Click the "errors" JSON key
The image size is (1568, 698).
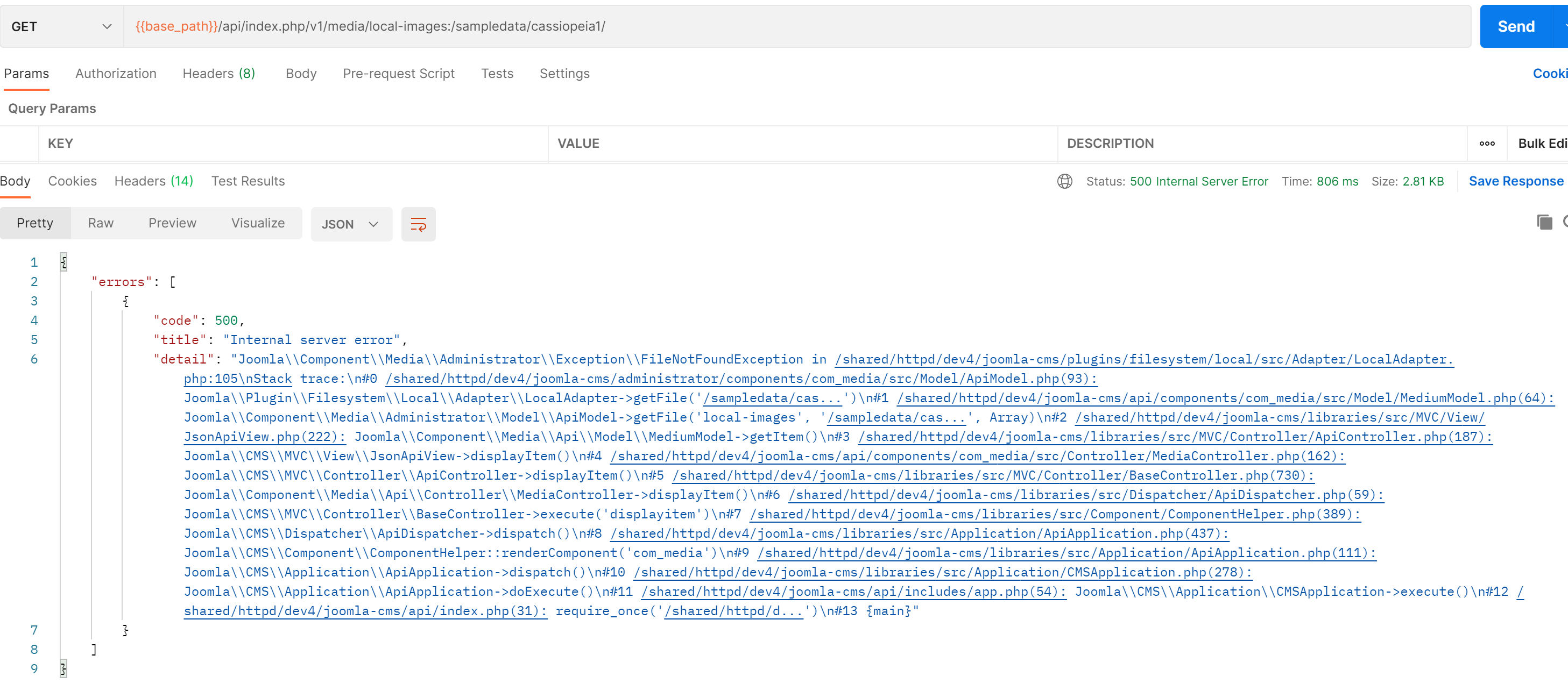pyautogui.click(x=121, y=282)
